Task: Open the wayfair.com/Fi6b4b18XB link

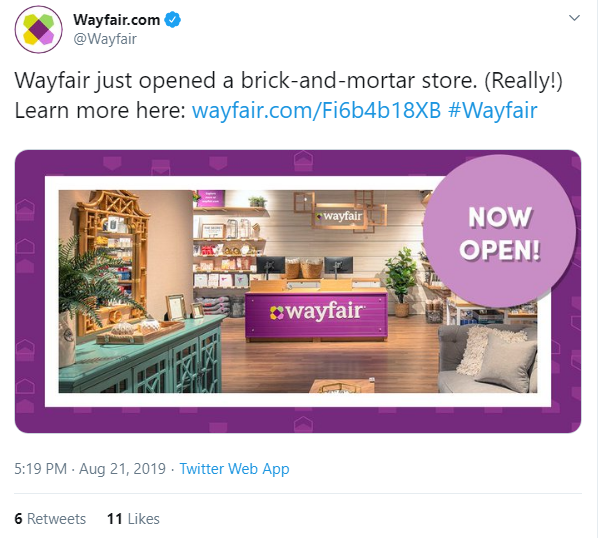Action: point(316,110)
